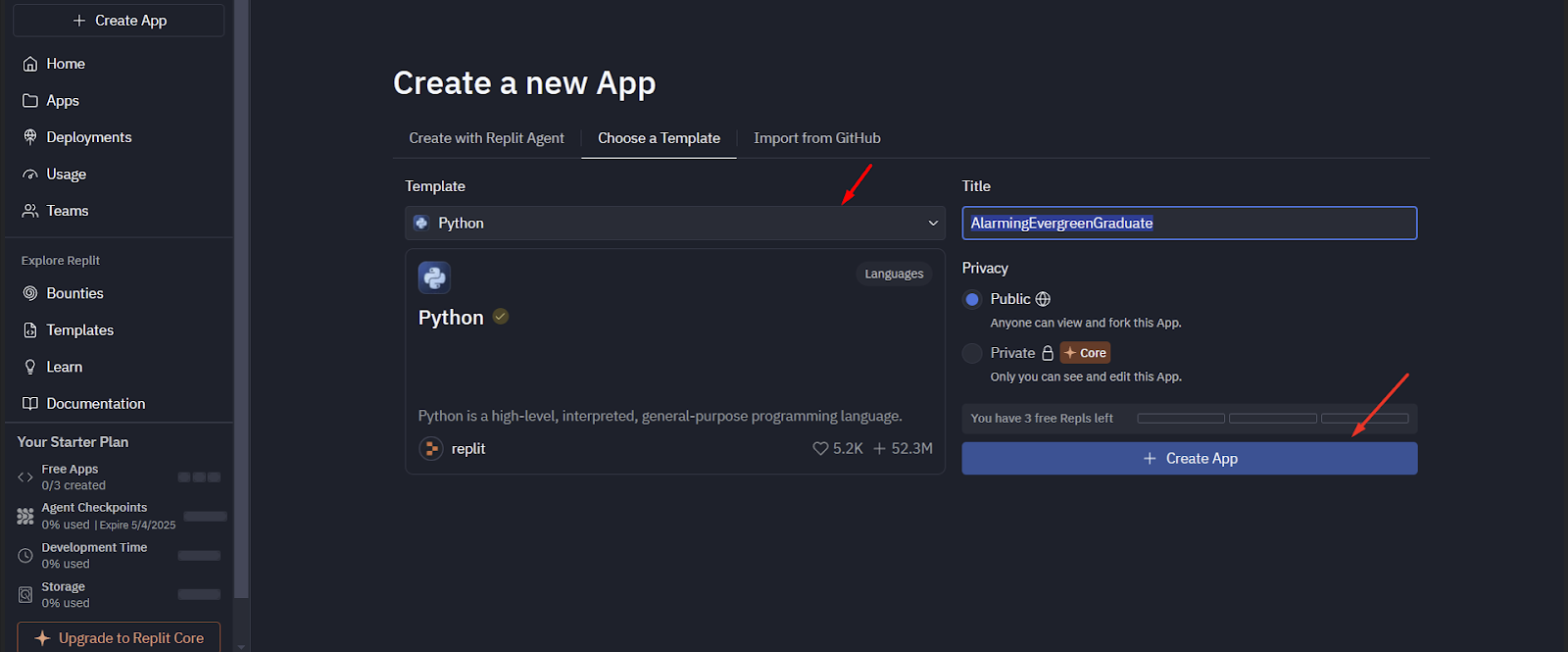Click the Apps folder icon
1568x652 pixels.
(x=30, y=101)
